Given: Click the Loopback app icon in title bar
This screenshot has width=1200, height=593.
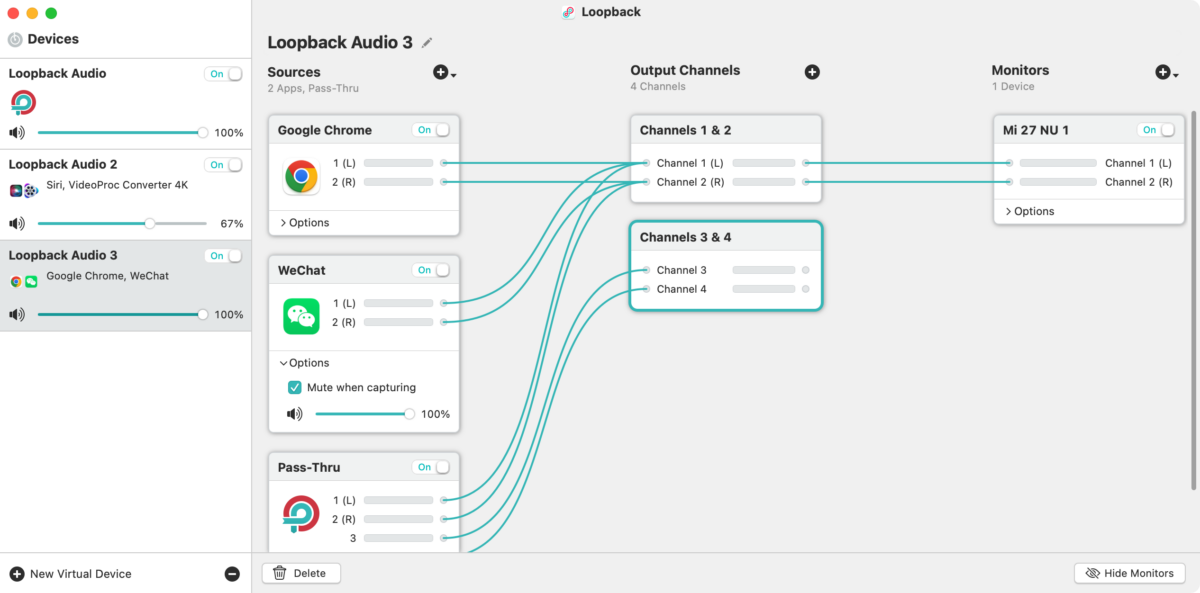Looking at the screenshot, I should [569, 12].
